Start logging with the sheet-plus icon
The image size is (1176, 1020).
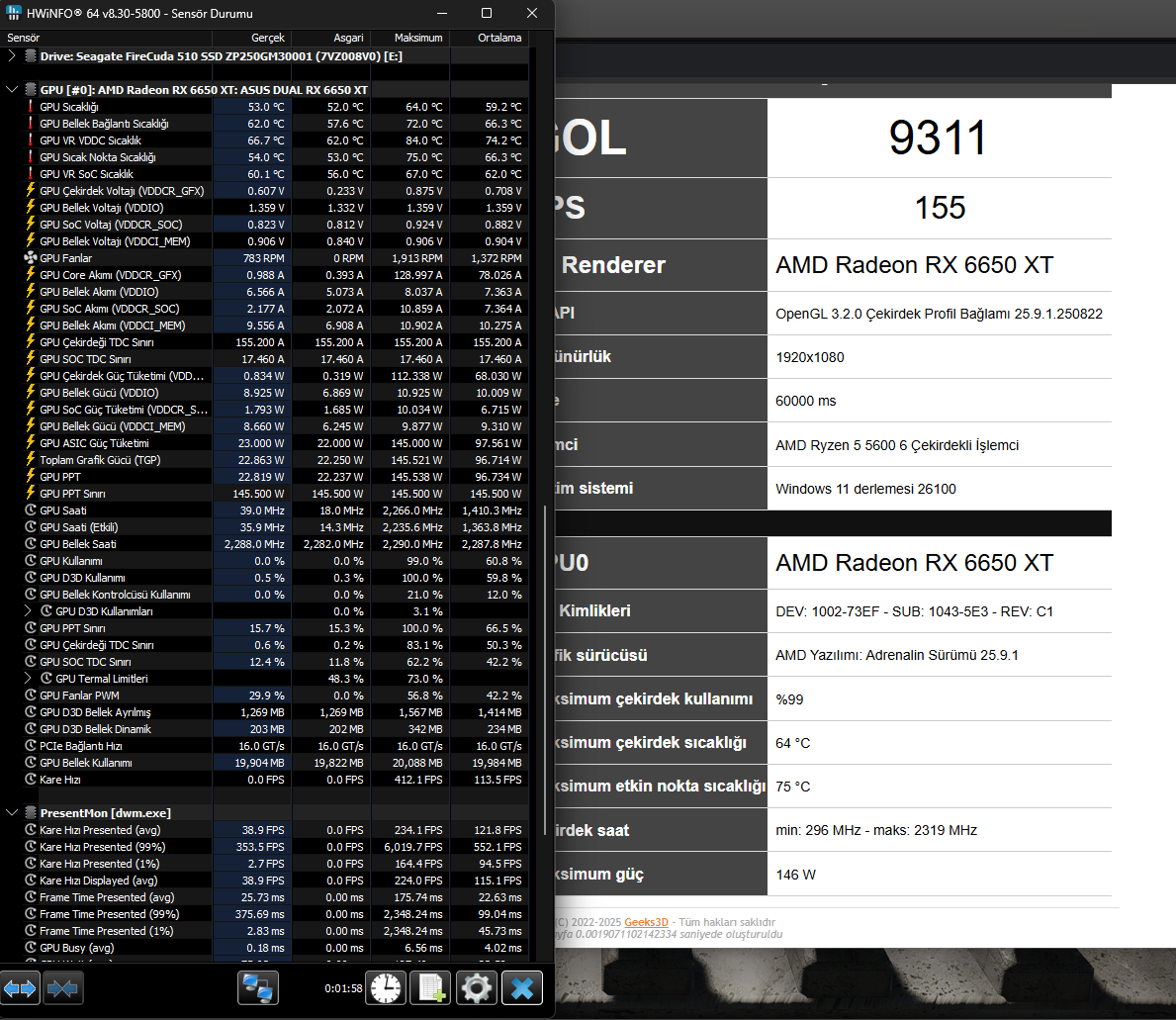click(x=431, y=988)
